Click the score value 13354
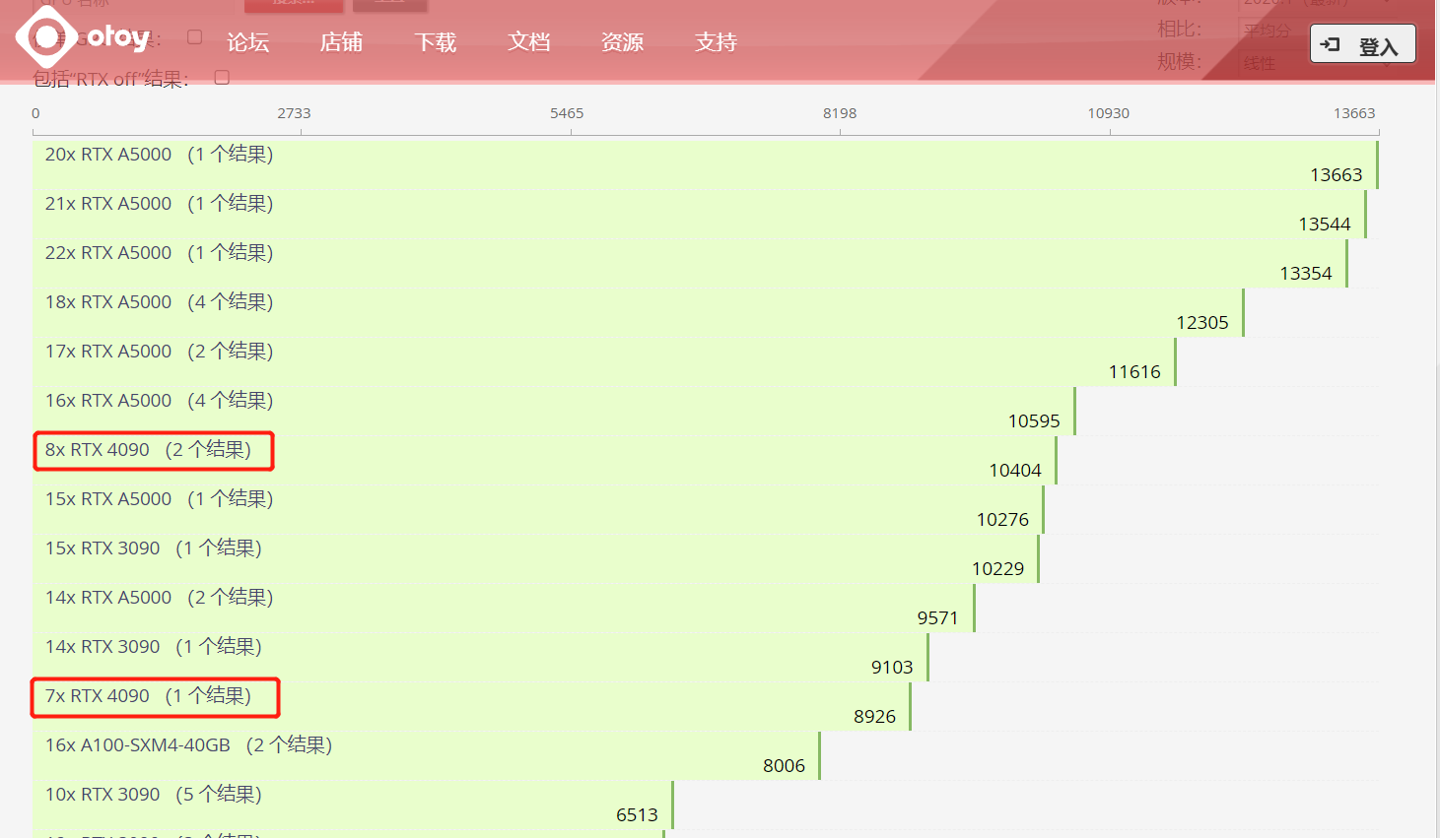 [1306, 273]
